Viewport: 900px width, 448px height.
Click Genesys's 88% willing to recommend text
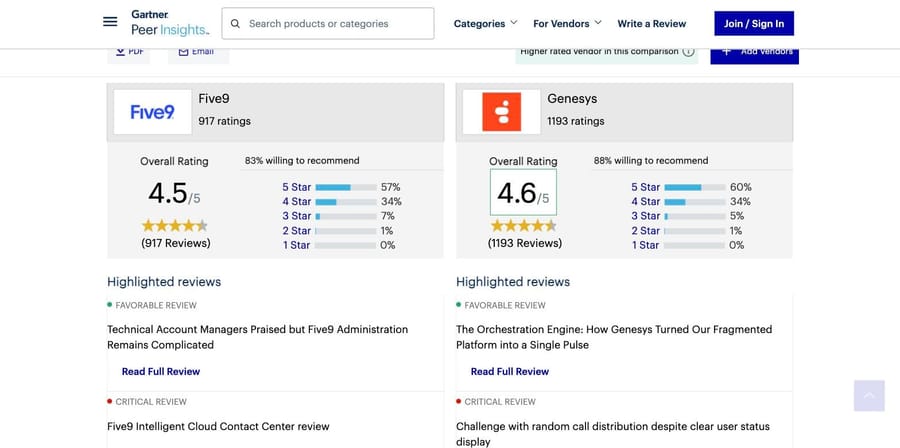(651, 161)
